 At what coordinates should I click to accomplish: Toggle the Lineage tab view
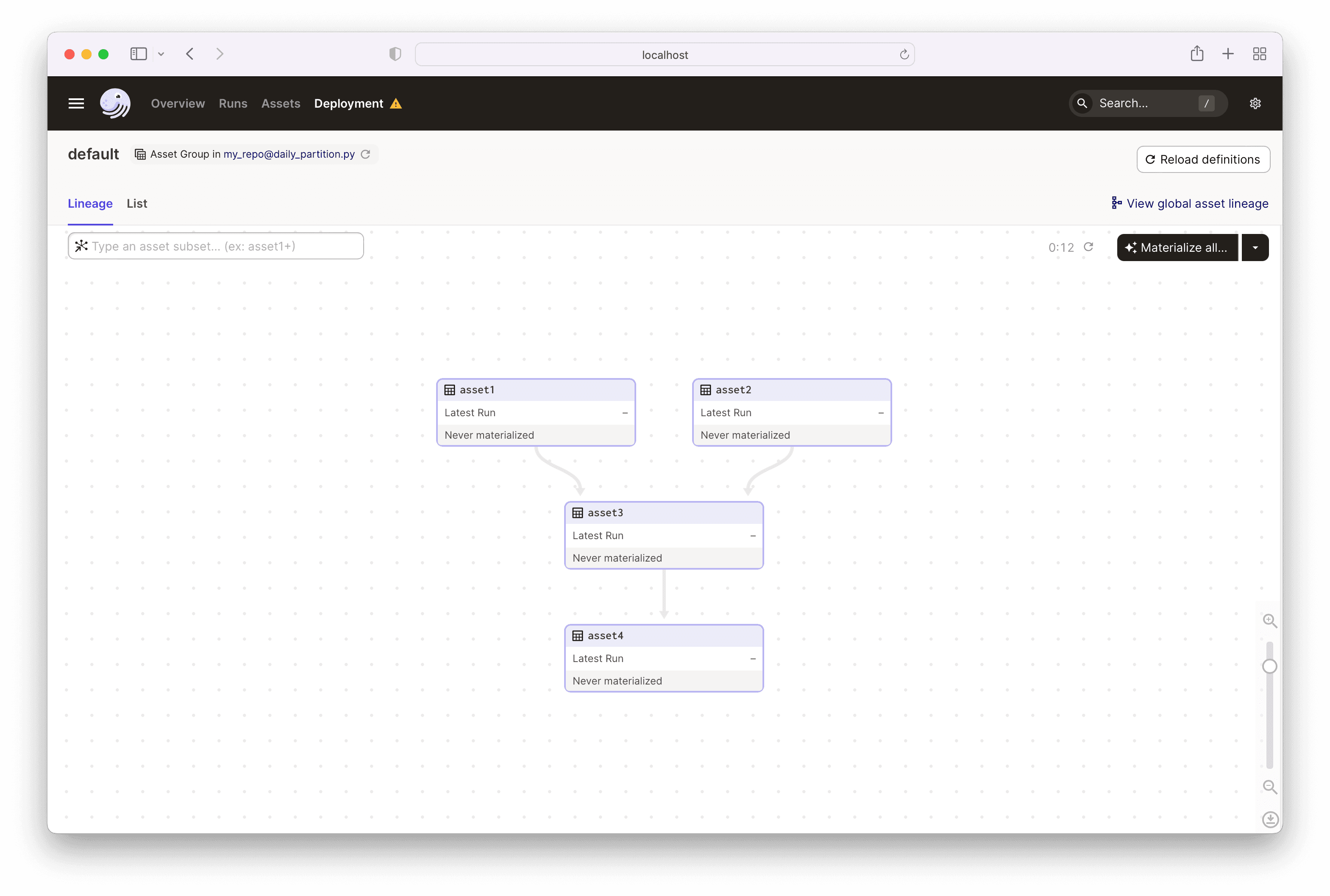[x=89, y=203]
